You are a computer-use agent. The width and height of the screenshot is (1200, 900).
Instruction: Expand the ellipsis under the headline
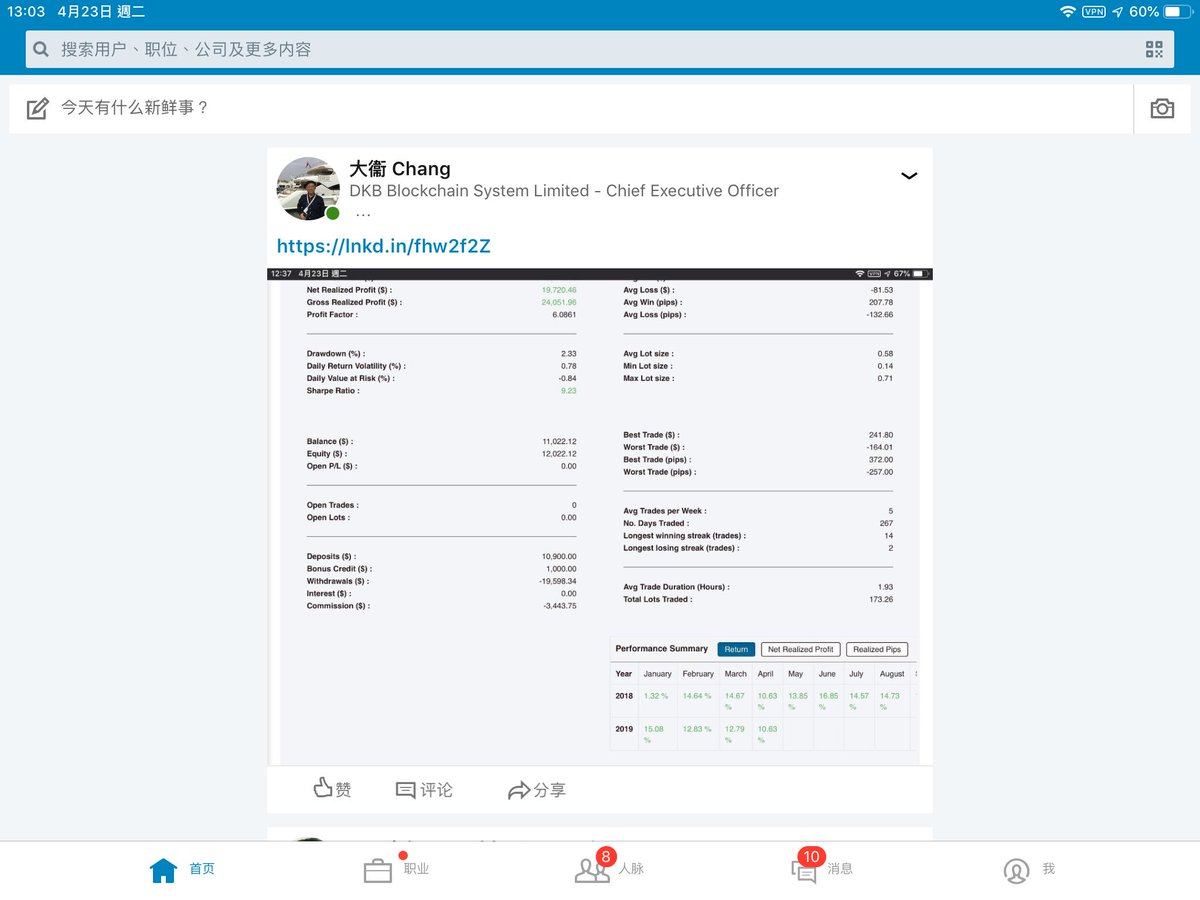[362, 214]
